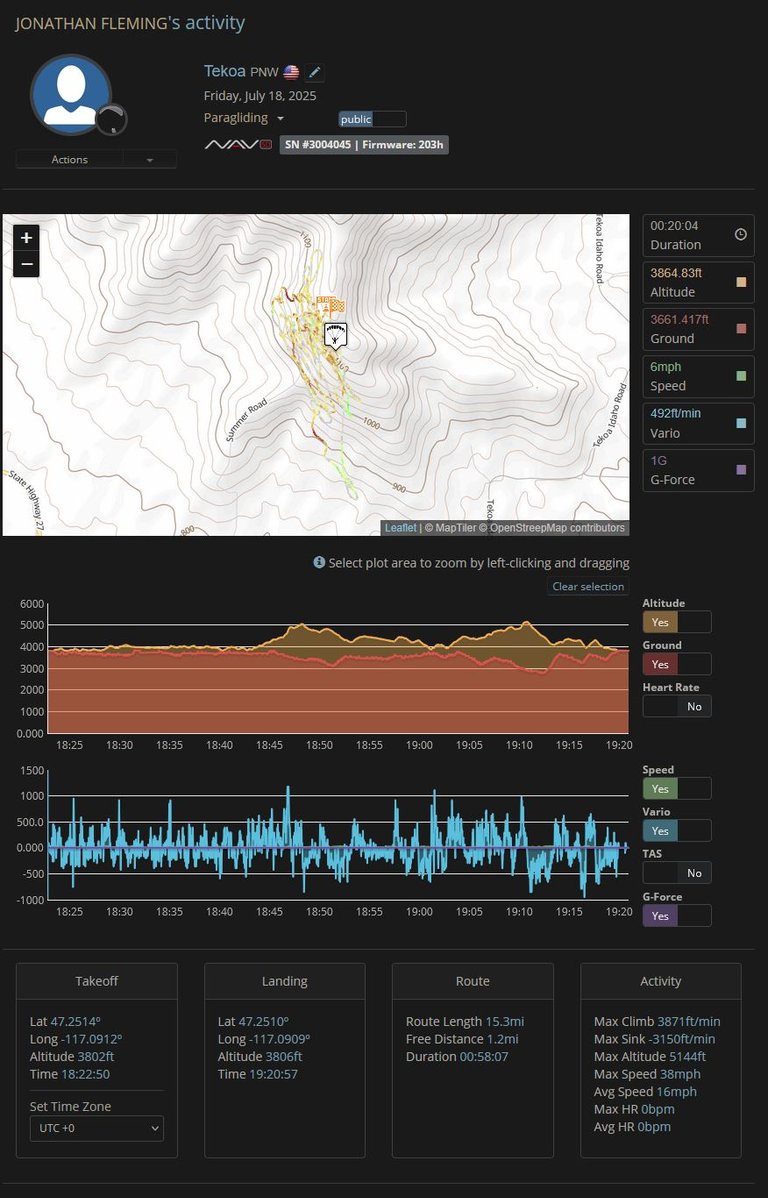The image size is (768, 1198).
Task: Click the 492ft/min Vario readout box
Action: [x=698, y=423]
